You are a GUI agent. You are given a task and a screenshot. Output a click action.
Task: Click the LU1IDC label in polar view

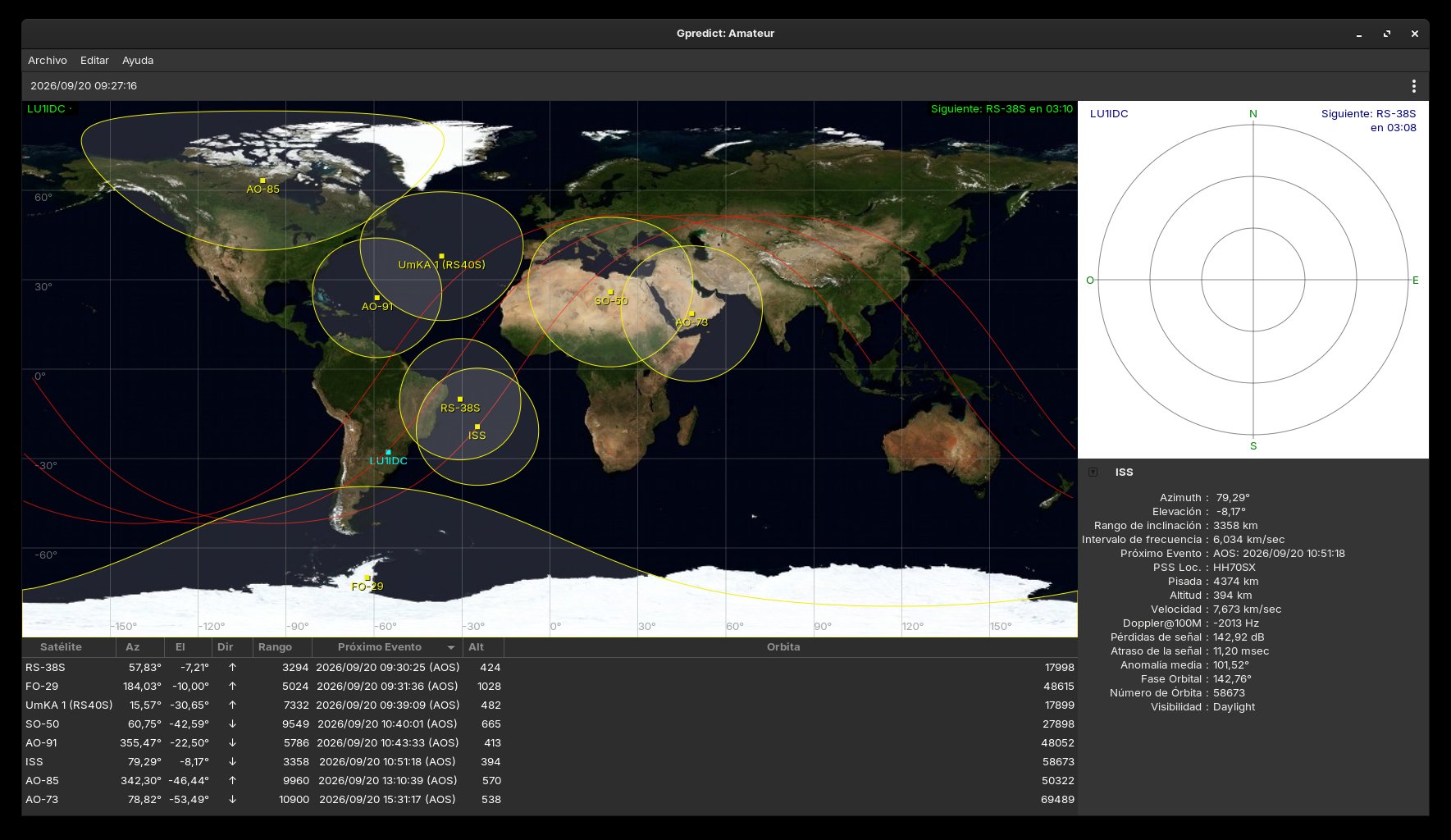tap(1109, 114)
